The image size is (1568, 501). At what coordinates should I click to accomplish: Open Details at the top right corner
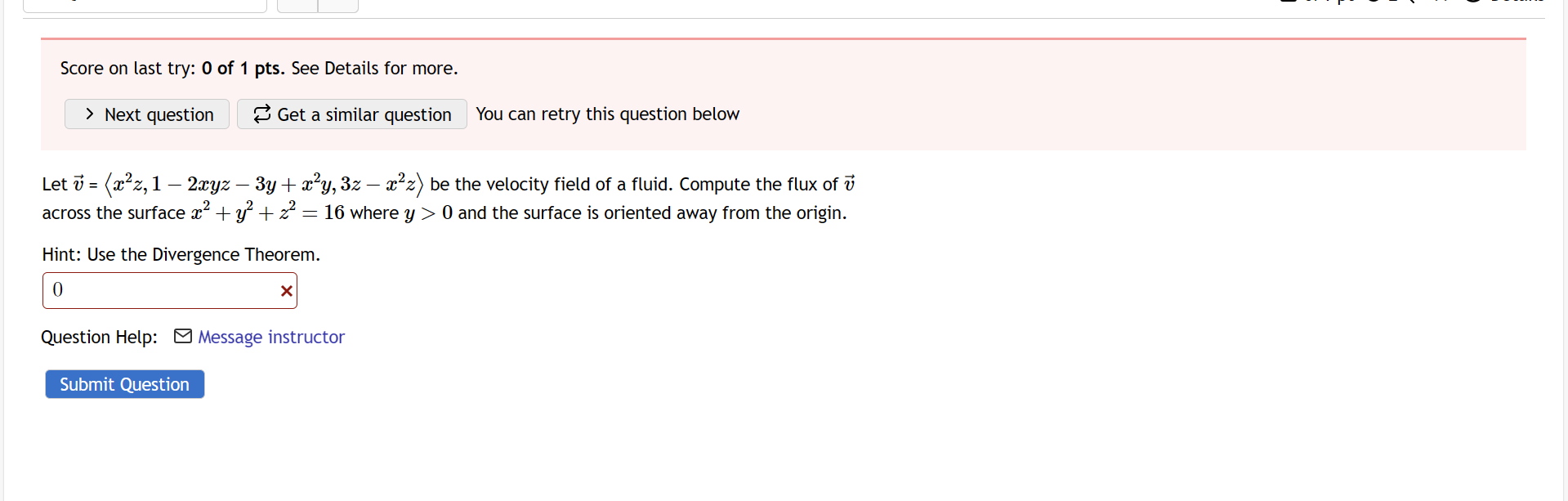1504,2
